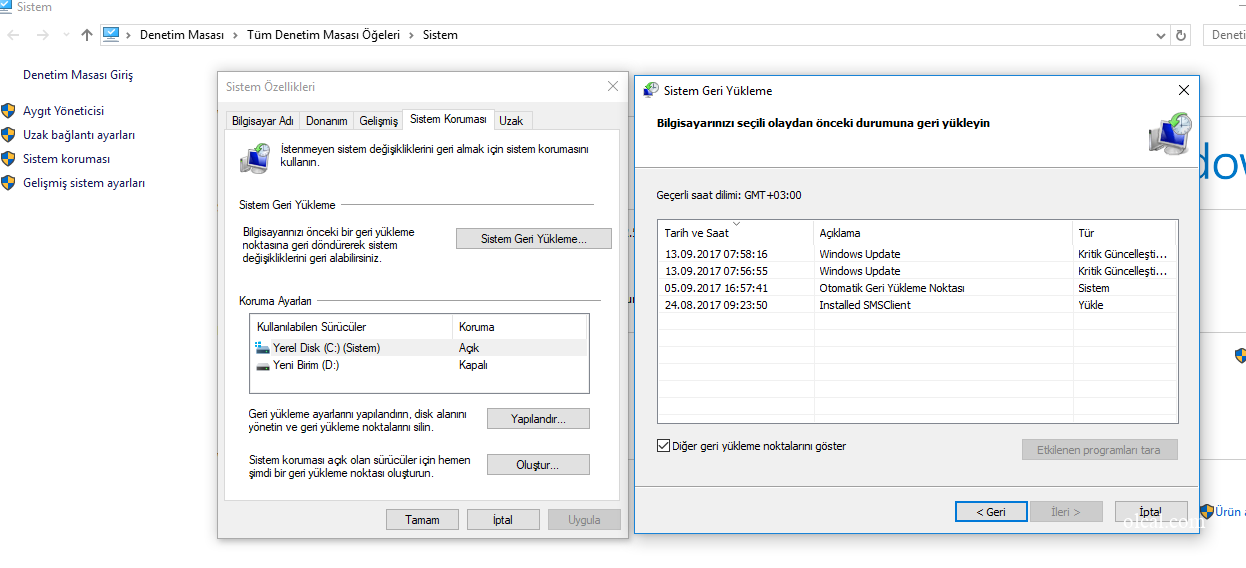This screenshot has height=568, width=1246.
Task: Switch to Gelişmiş tab
Action: 378,121
